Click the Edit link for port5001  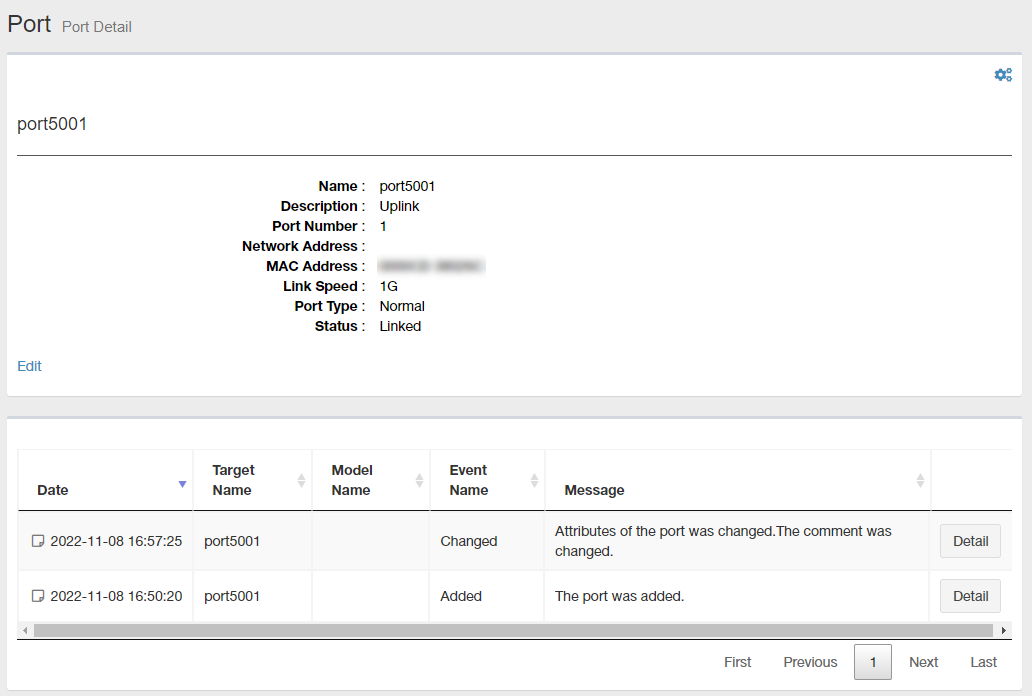coord(30,366)
